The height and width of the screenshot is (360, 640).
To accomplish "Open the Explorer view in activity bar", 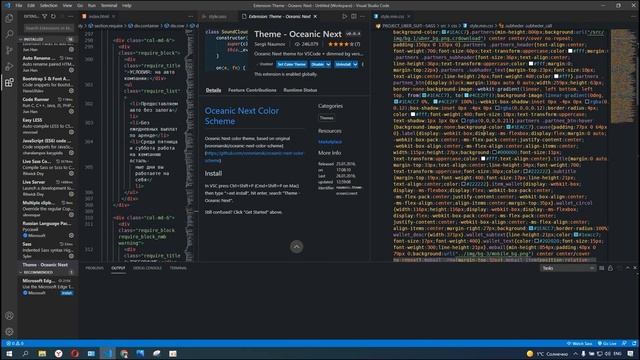I will [9, 18].
